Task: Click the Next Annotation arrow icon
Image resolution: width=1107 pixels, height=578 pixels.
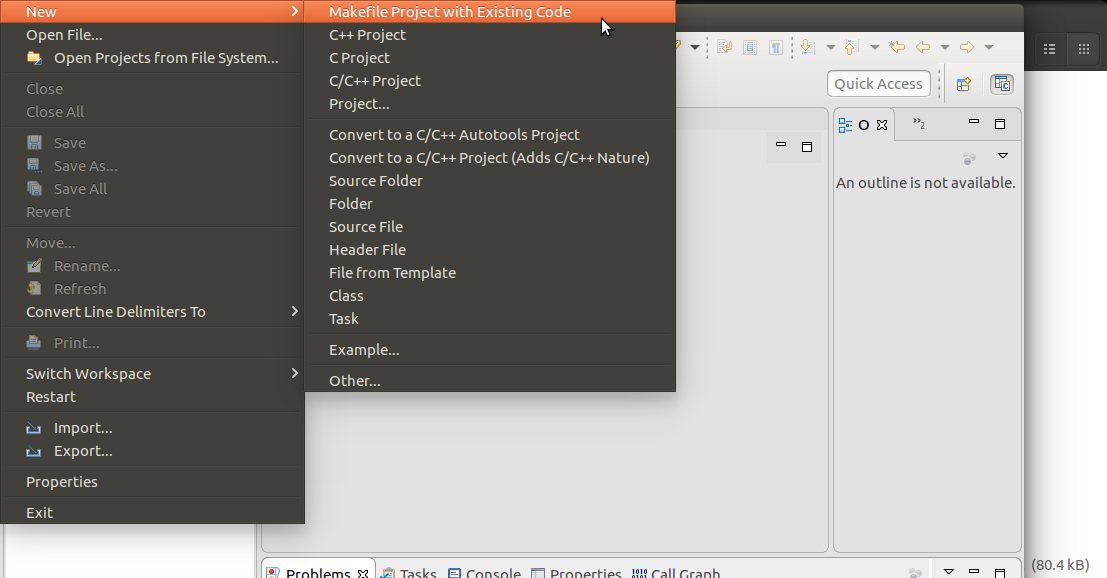Action: tap(807, 47)
